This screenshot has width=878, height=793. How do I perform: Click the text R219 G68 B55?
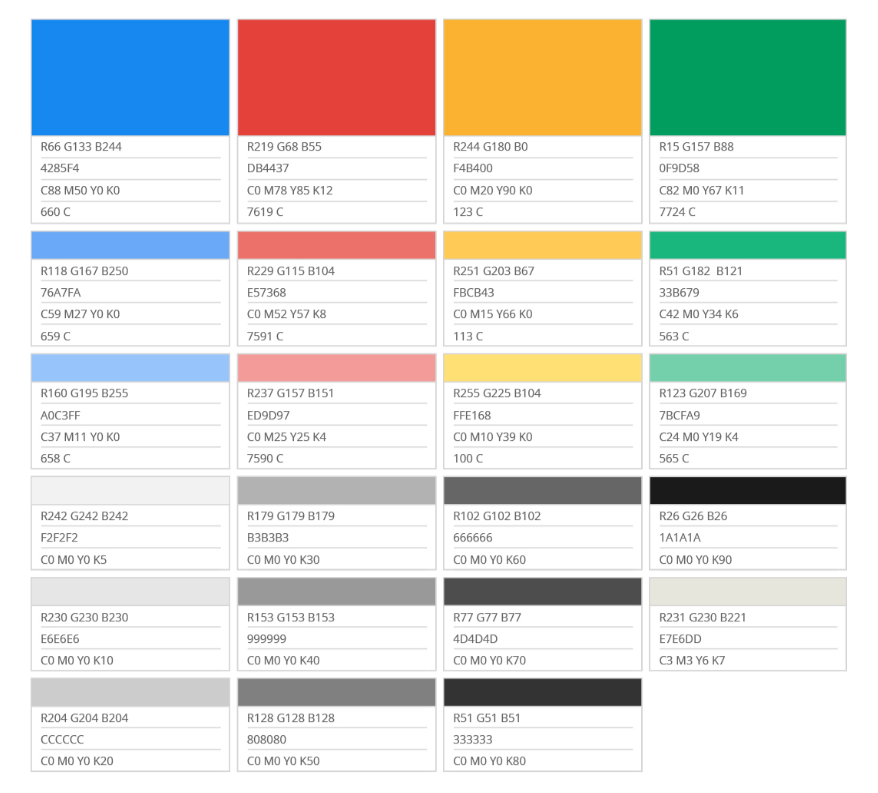[x=284, y=147]
